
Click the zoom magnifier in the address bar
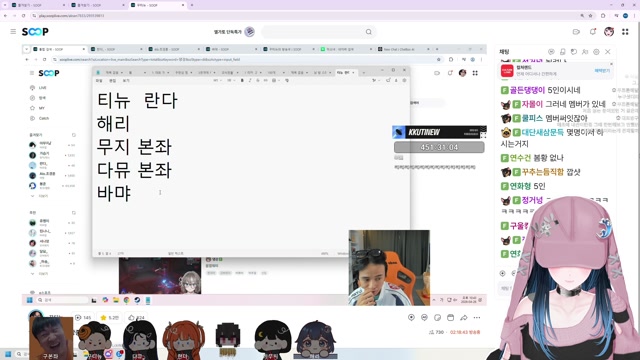[x=582, y=16]
